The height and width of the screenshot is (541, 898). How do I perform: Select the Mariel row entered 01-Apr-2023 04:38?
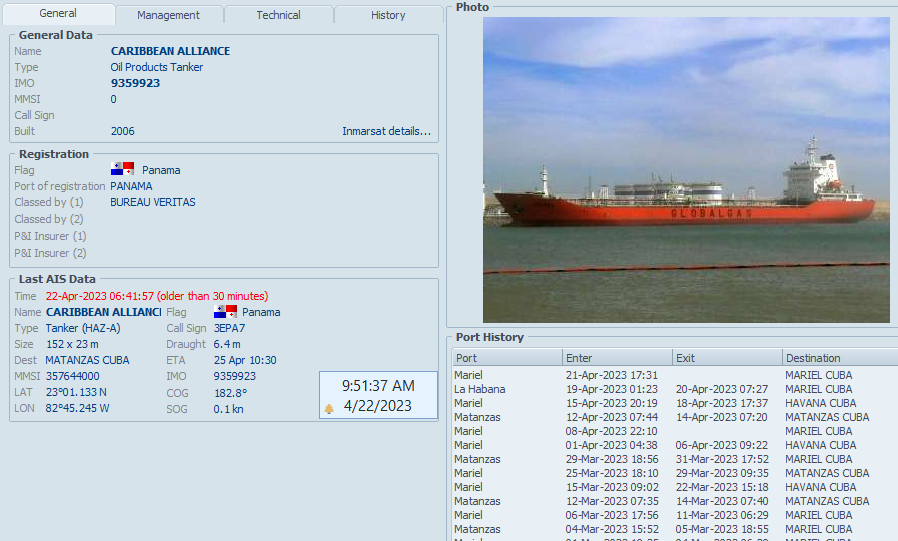pyautogui.click(x=675, y=445)
